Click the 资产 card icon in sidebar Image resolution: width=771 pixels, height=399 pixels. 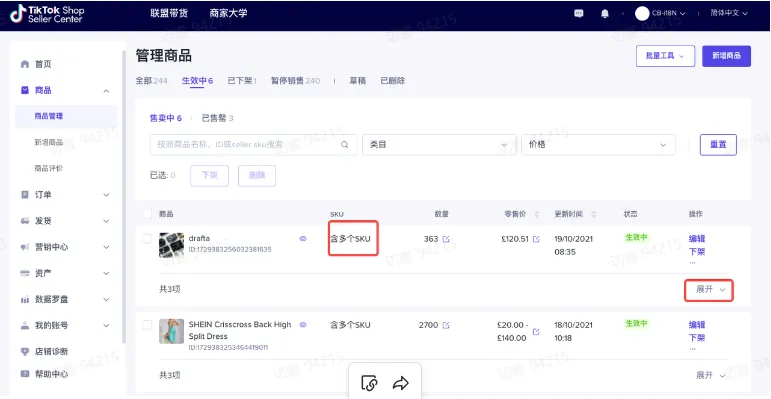(x=25, y=273)
